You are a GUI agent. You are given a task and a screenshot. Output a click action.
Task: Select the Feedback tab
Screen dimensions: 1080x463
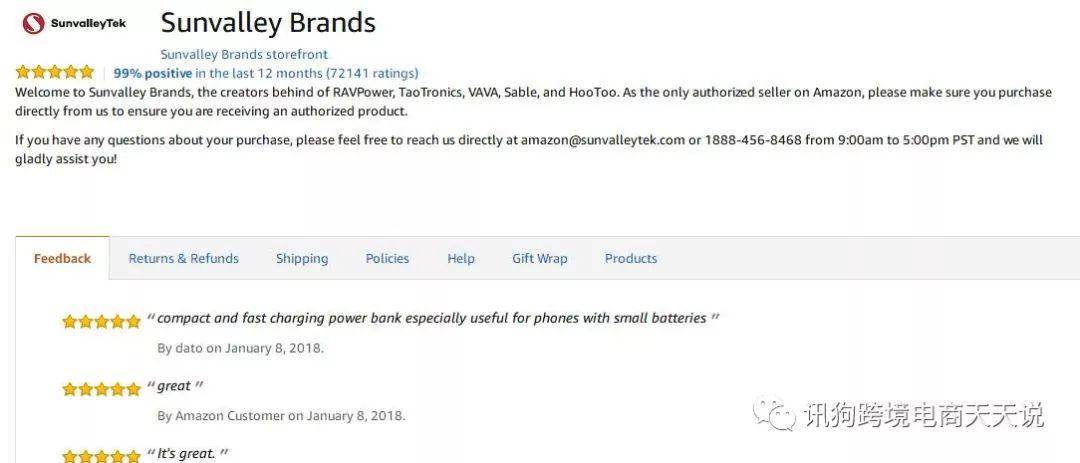63,258
